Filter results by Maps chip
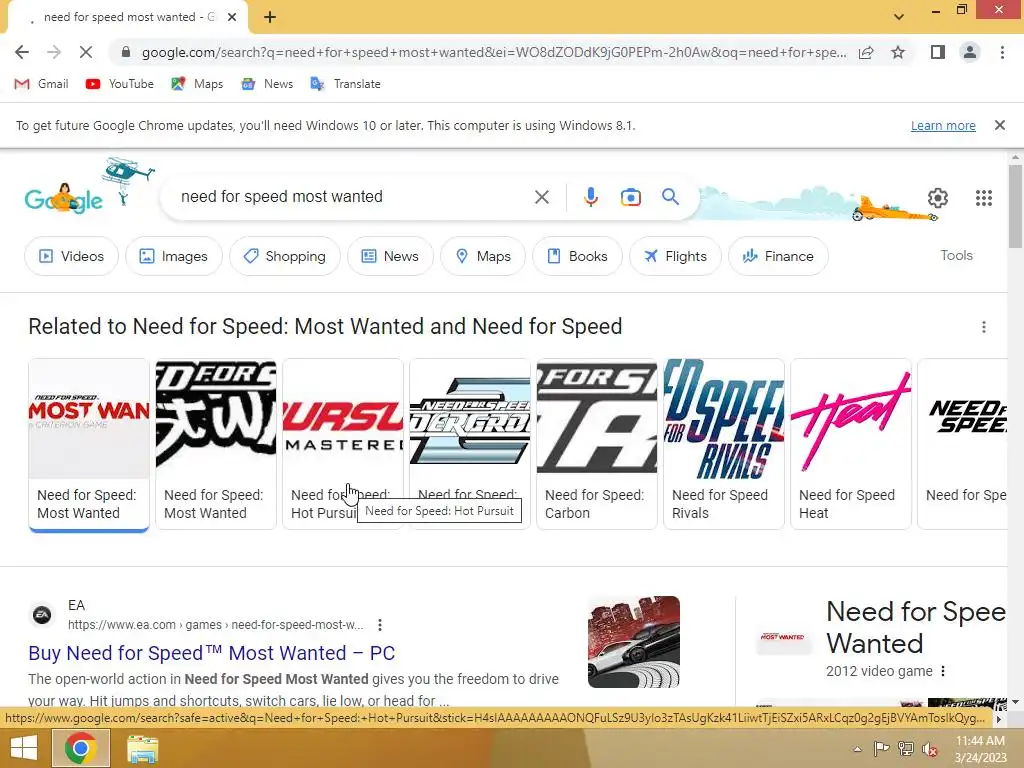 pos(483,256)
